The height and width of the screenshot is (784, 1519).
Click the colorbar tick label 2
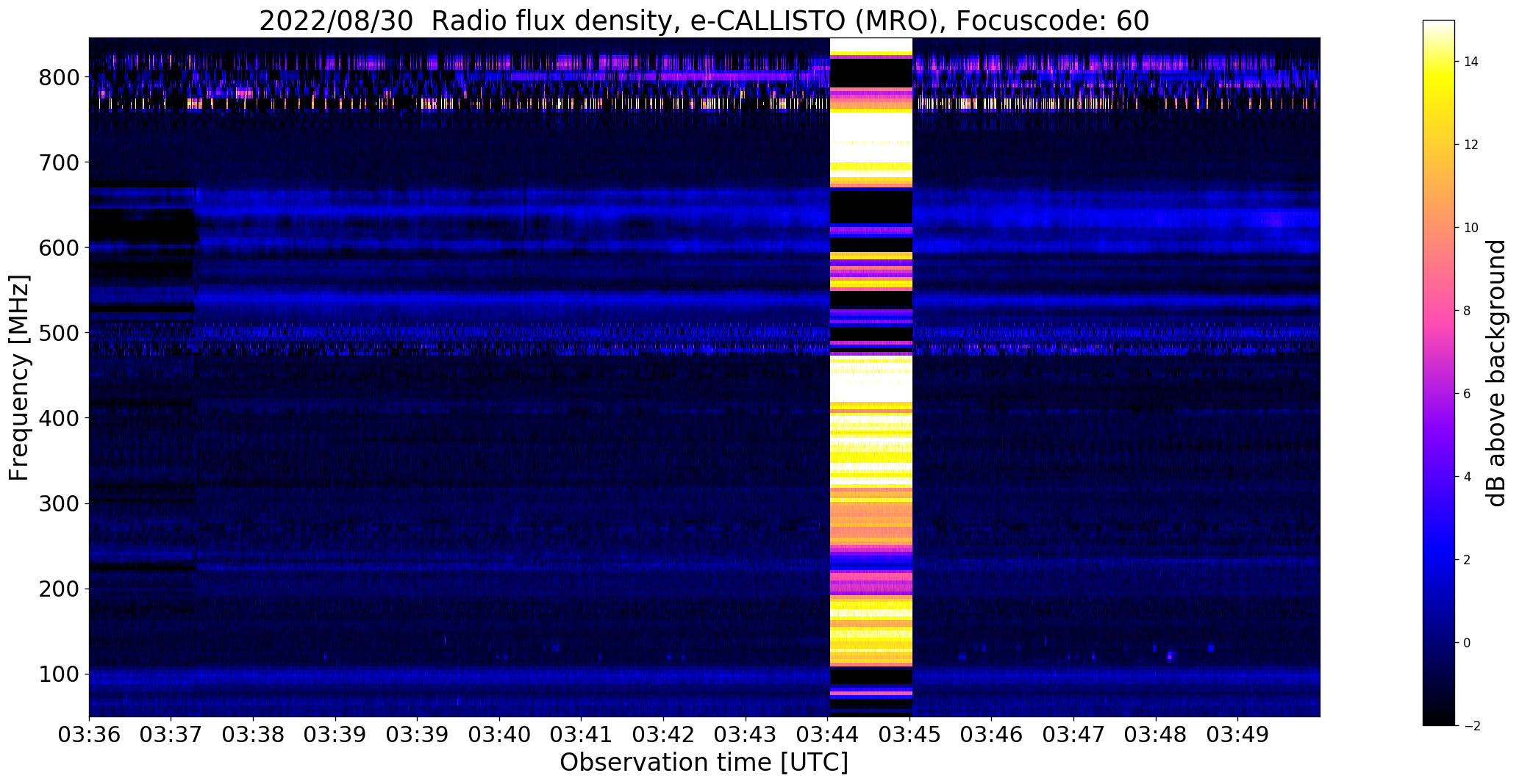1468,560
